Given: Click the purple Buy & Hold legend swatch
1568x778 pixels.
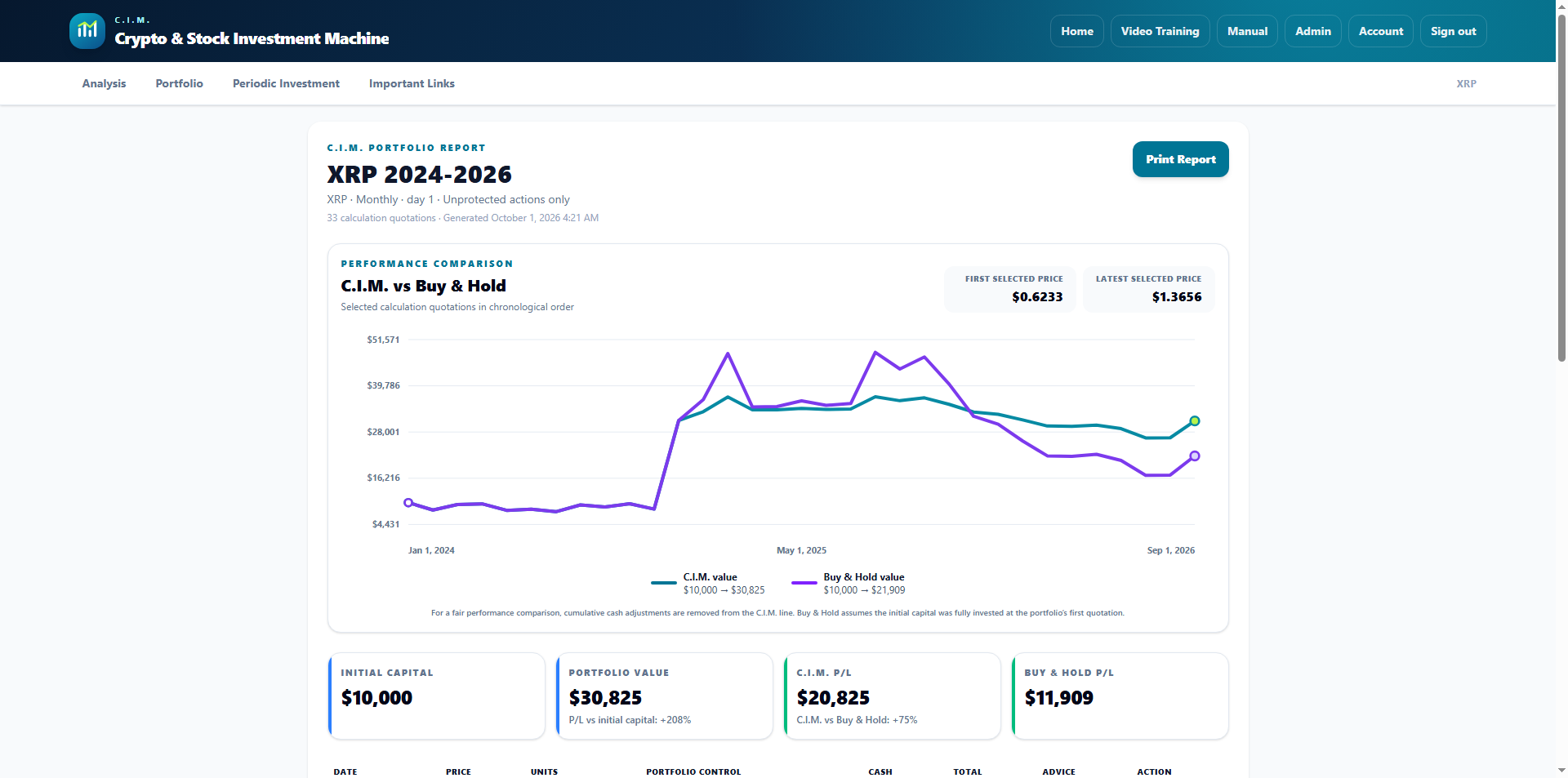Looking at the screenshot, I should click(804, 583).
